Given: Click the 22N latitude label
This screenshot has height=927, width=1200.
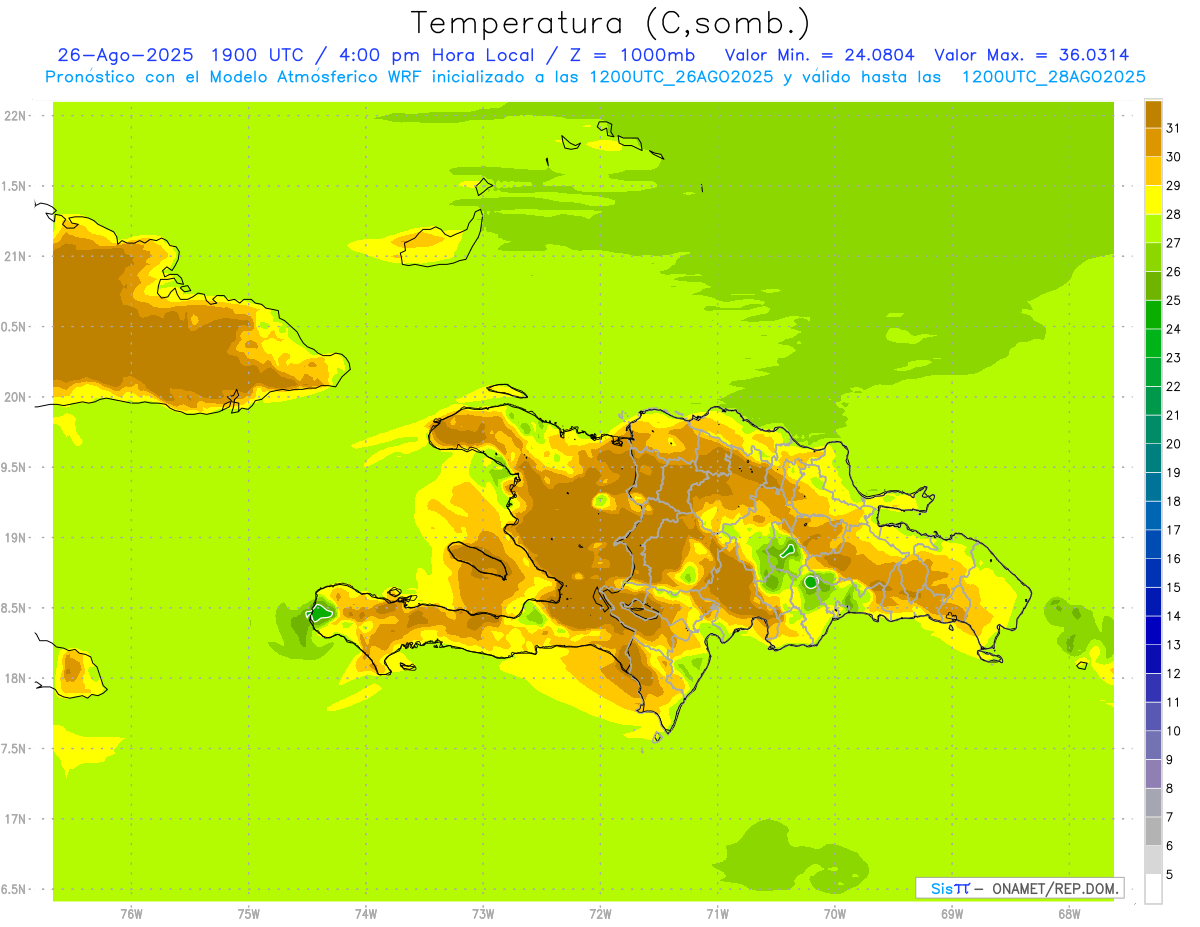Looking at the screenshot, I should 16,116.
